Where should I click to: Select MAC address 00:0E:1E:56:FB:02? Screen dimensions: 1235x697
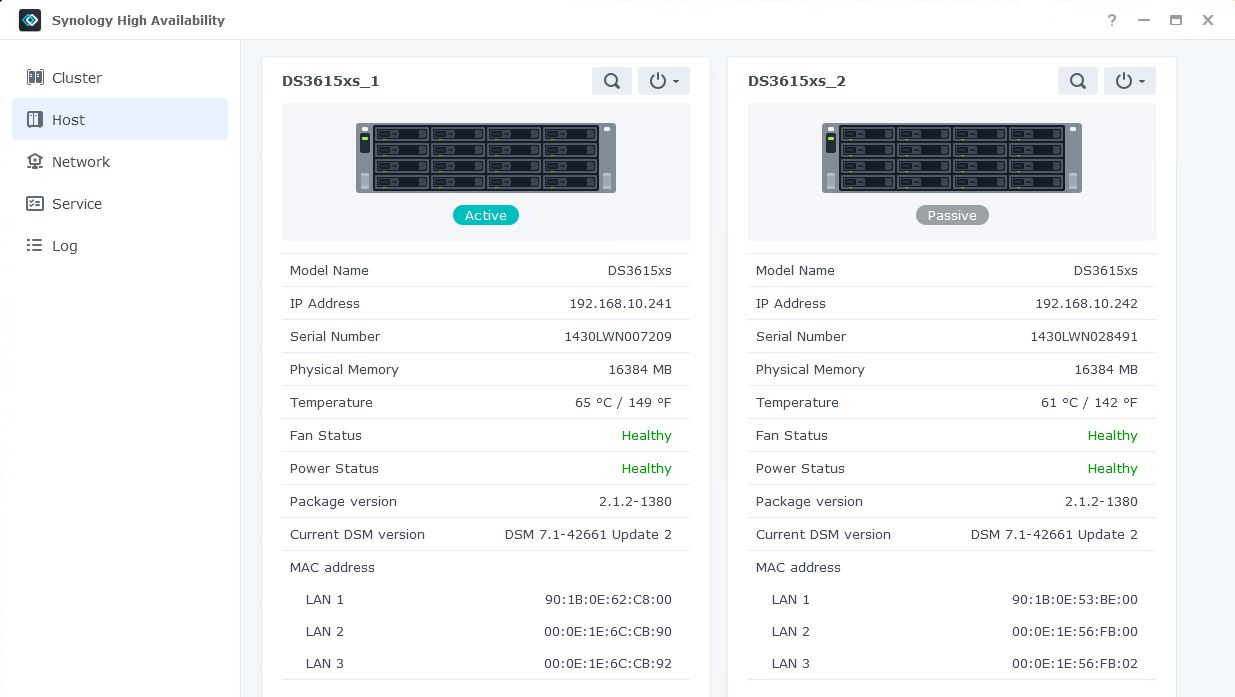[1075, 663]
